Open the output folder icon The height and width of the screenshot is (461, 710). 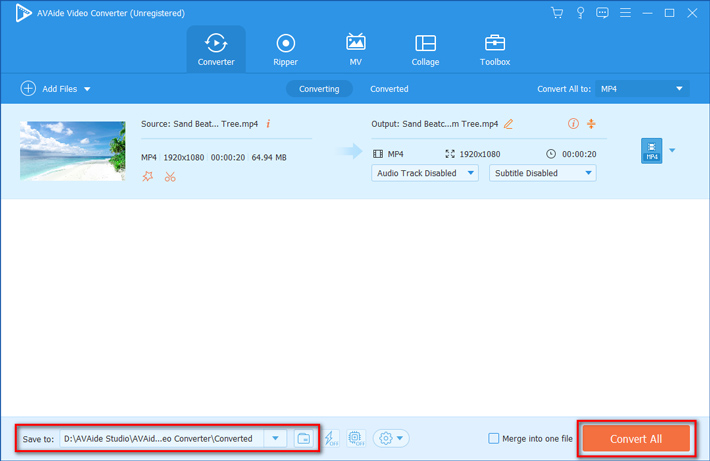[303, 439]
